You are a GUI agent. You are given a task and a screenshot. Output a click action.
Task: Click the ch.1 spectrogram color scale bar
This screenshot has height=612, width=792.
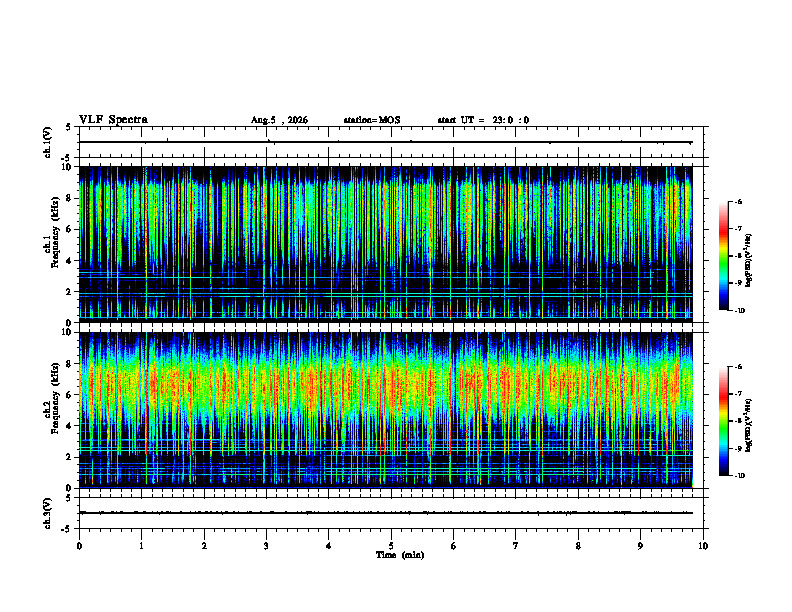[723, 256]
